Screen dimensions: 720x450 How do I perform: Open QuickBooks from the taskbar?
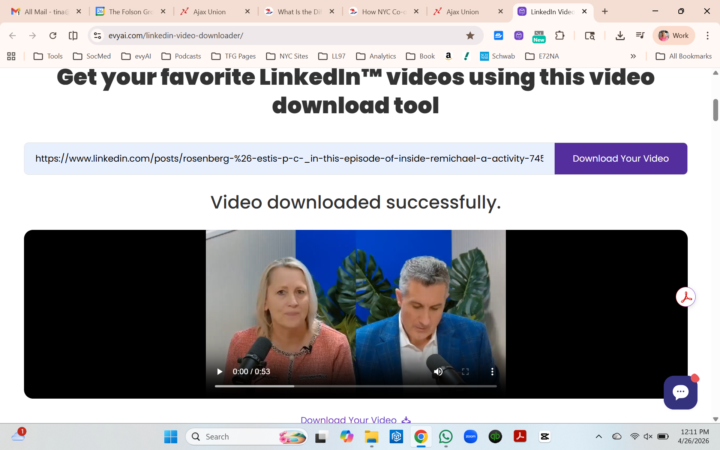click(x=495, y=436)
